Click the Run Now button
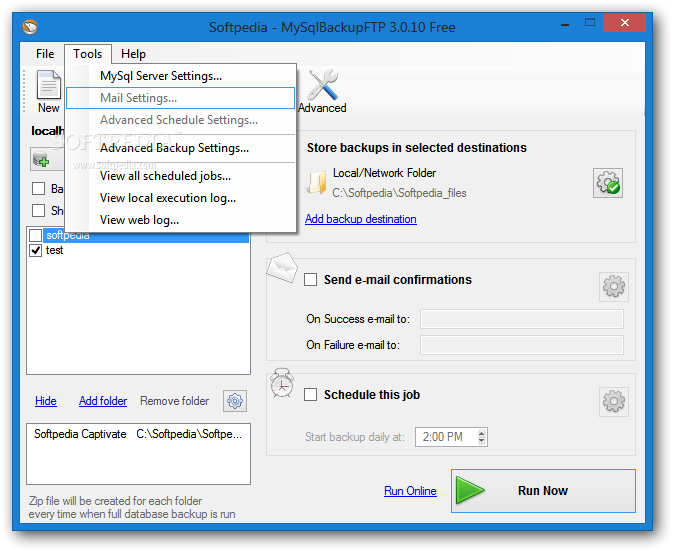 (543, 490)
